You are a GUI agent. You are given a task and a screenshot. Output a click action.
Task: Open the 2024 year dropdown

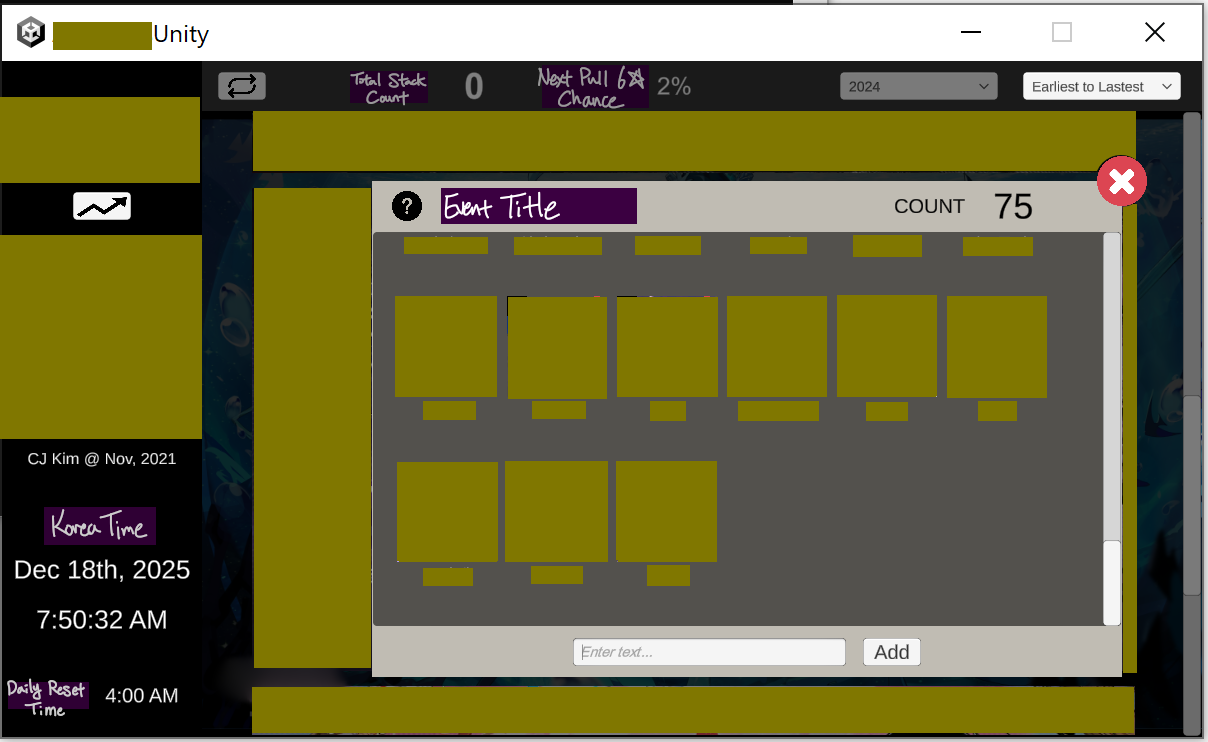point(918,87)
